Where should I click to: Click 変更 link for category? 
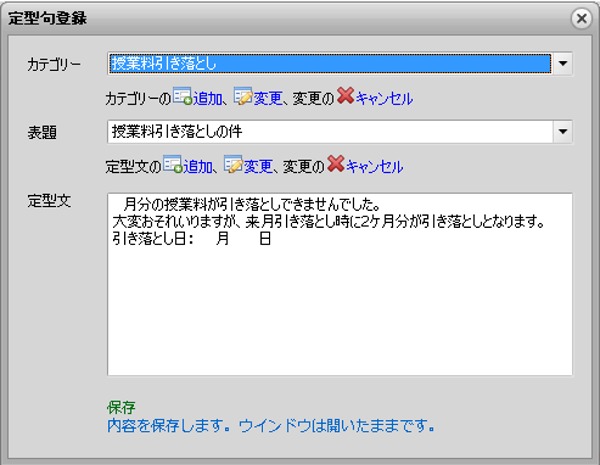(268, 99)
